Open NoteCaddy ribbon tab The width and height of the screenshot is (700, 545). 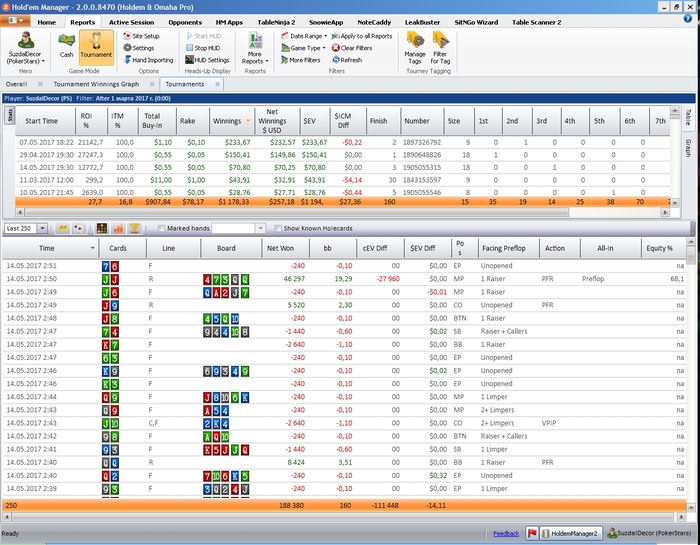click(374, 22)
